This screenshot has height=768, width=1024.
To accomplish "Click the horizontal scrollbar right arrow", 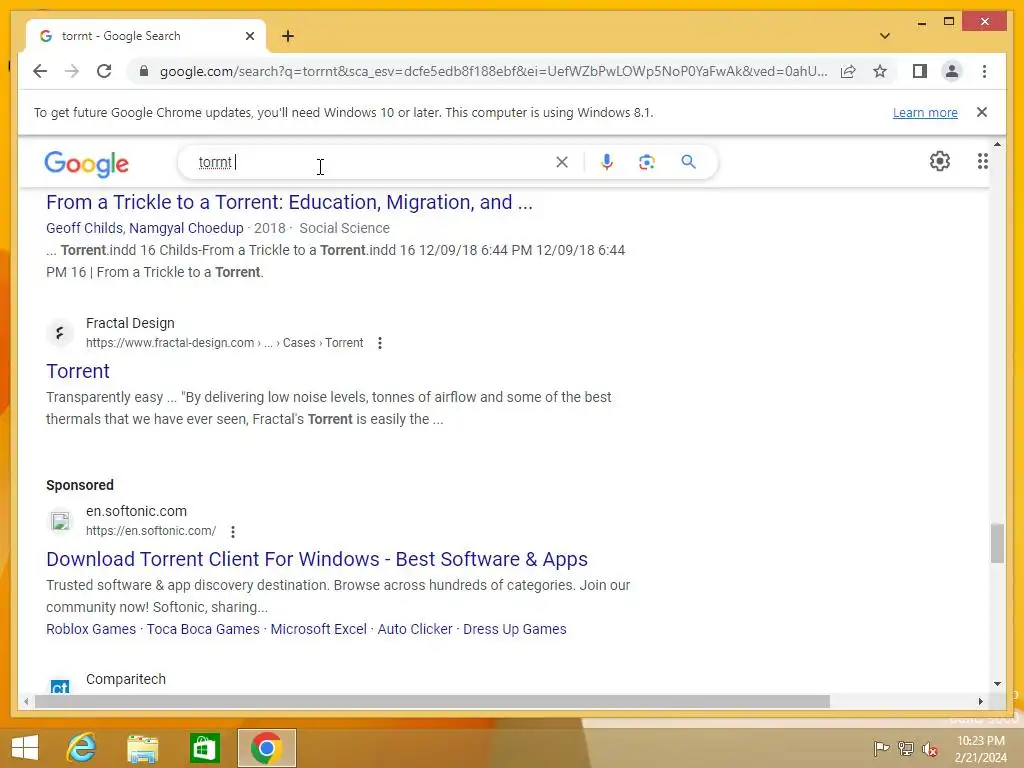I will point(980,701).
